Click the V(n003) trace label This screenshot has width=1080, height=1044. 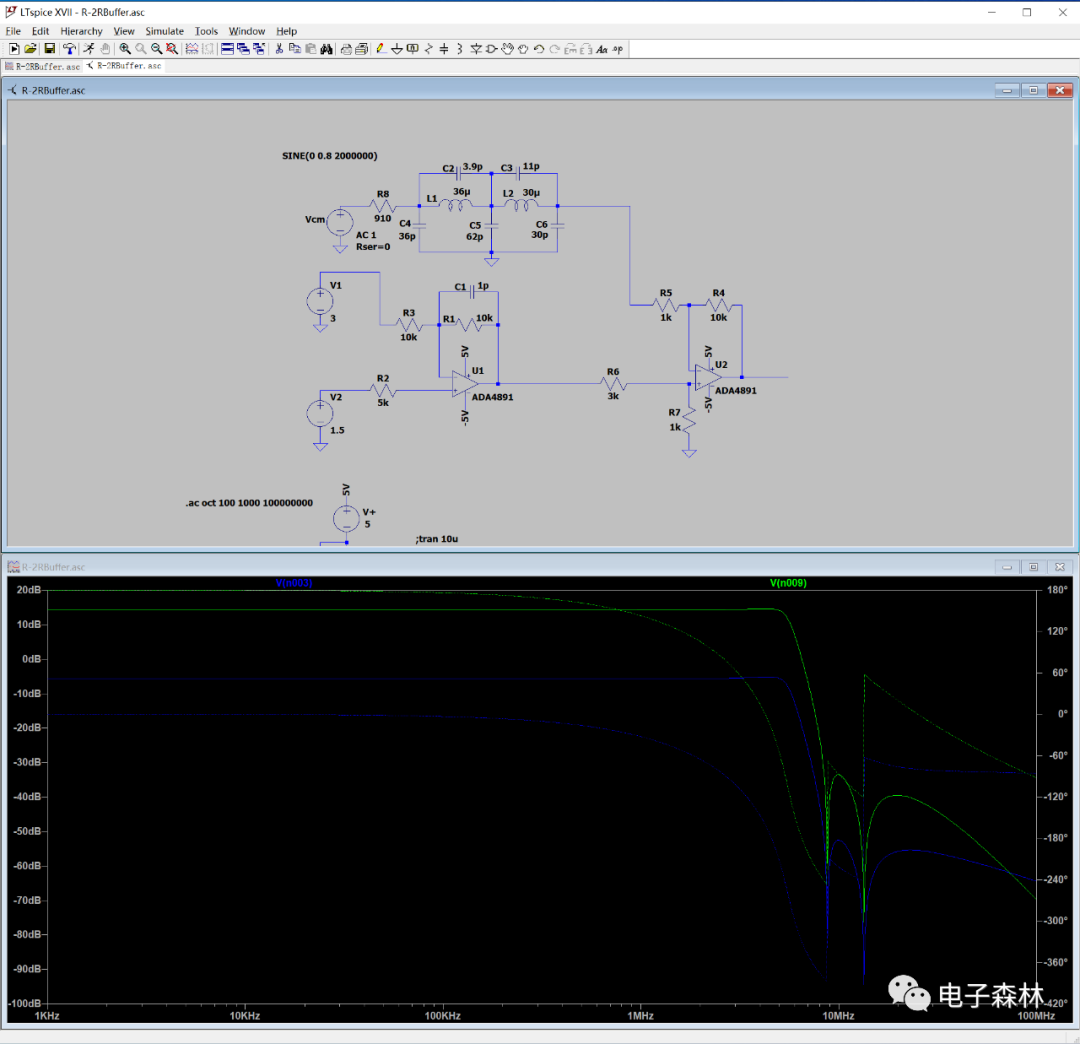coord(294,583)
